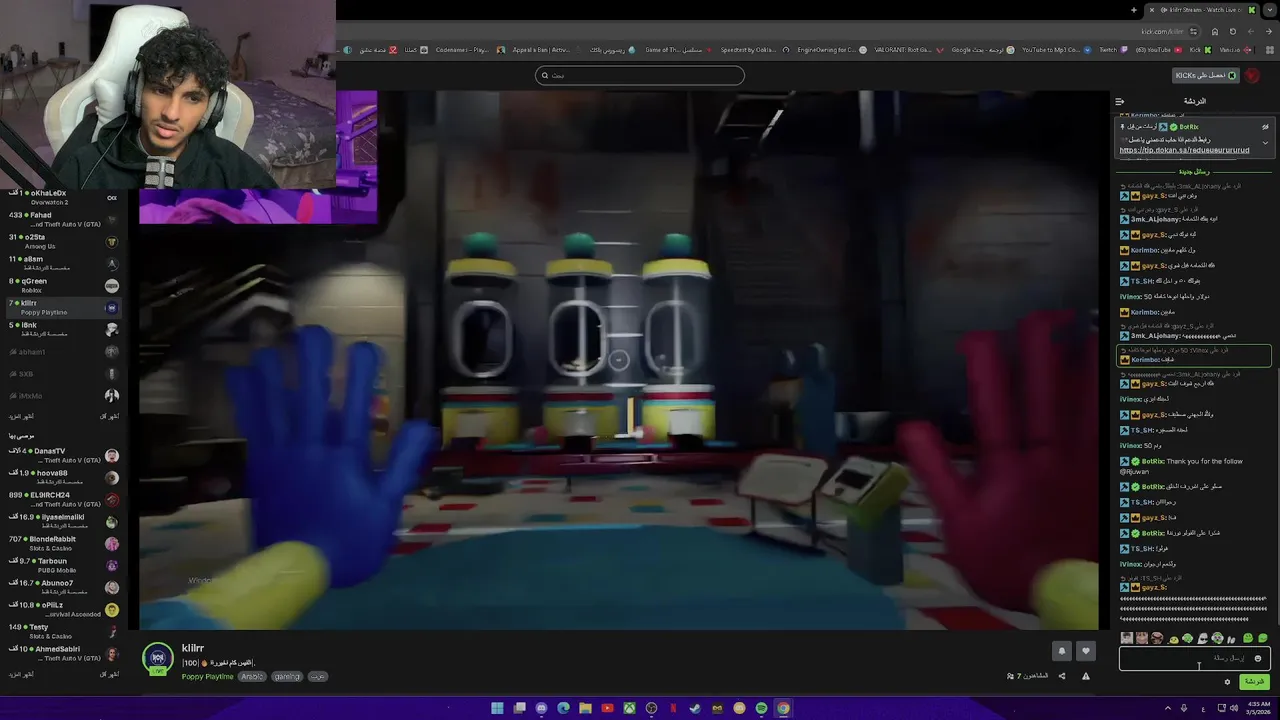The width and height of the screenshot is (1280, 720).
Task: Click the kiirr channel name below video
Action: point(193,648)
